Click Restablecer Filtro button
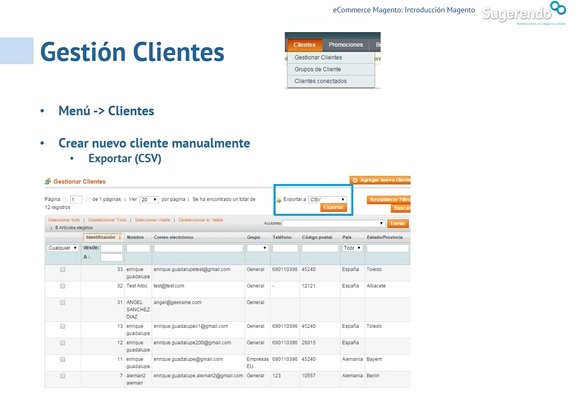This screenshot has width=579, height=402. tap(389, 200)
